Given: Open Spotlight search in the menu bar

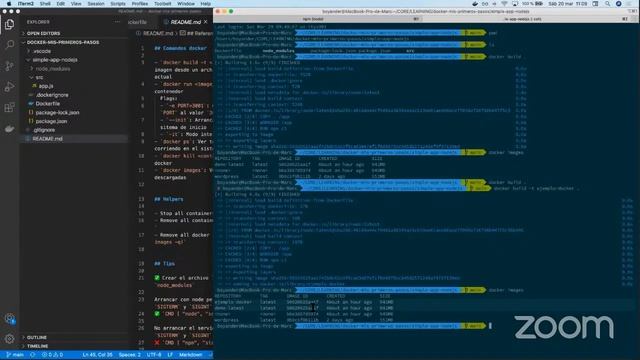Looking at the screenshot, I should point(608,4).
